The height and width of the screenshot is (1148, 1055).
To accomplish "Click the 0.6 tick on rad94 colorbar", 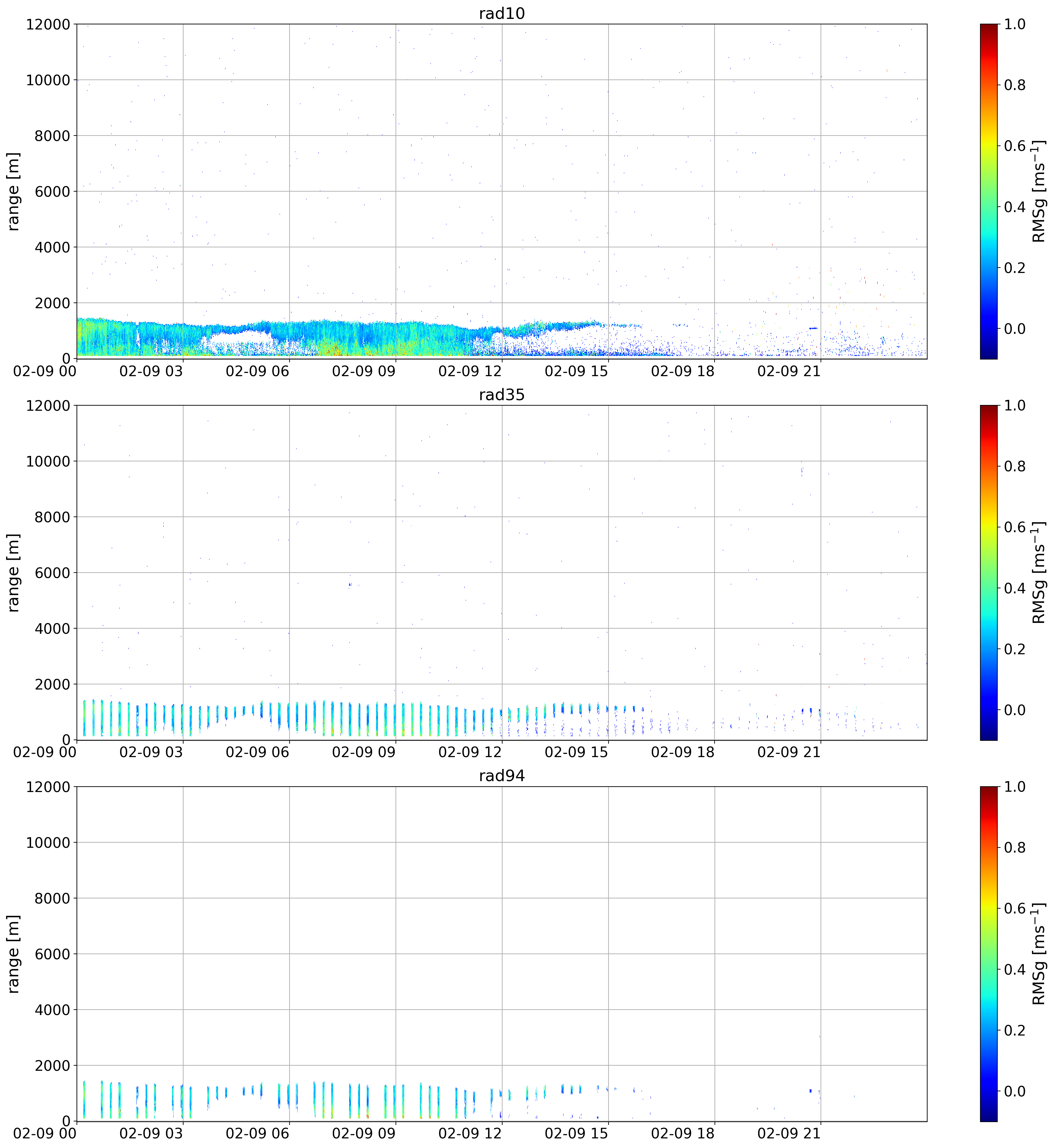I will pyautogui.click(x=1015, y=908).
